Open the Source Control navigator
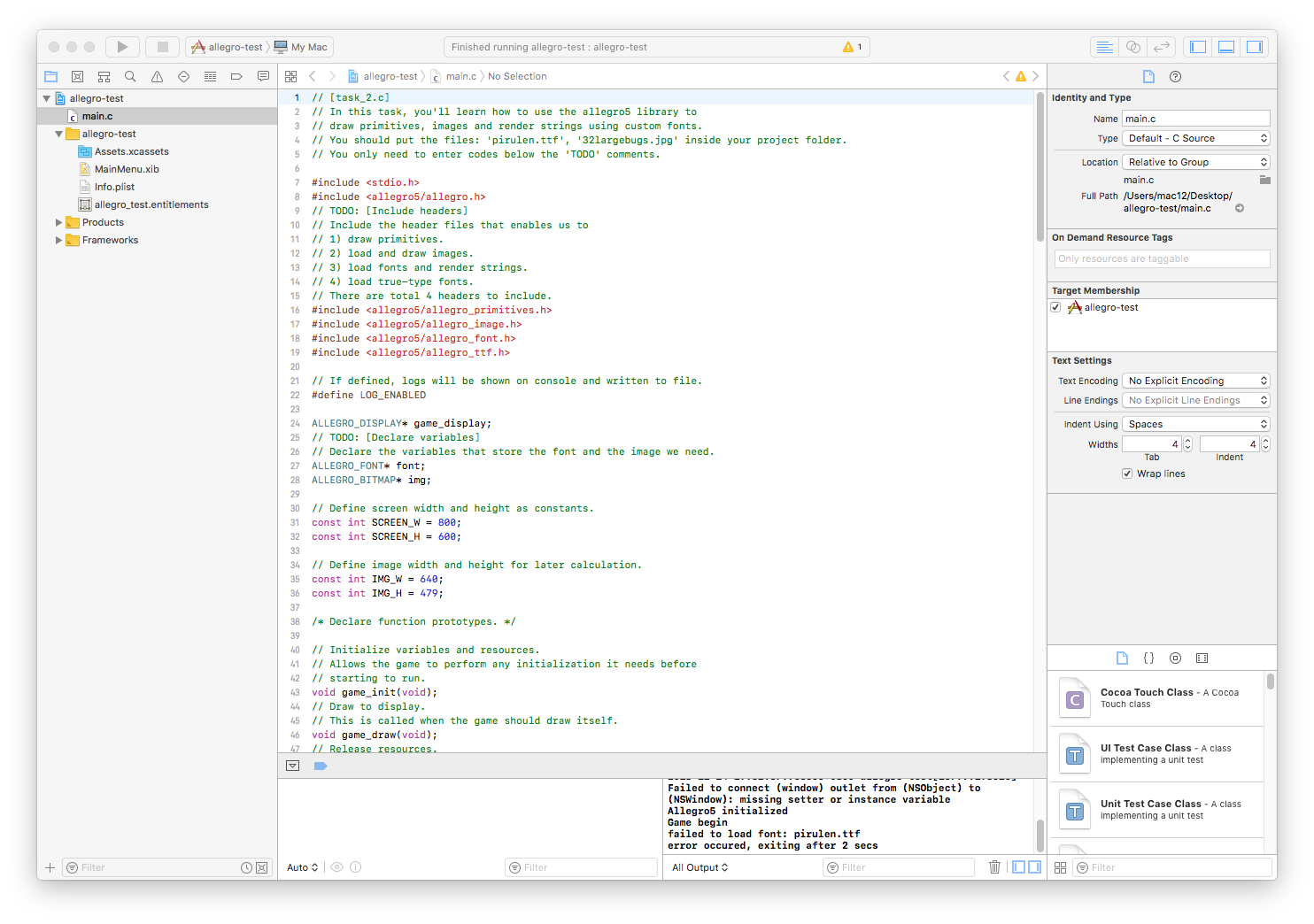 (x=77, y=76)
